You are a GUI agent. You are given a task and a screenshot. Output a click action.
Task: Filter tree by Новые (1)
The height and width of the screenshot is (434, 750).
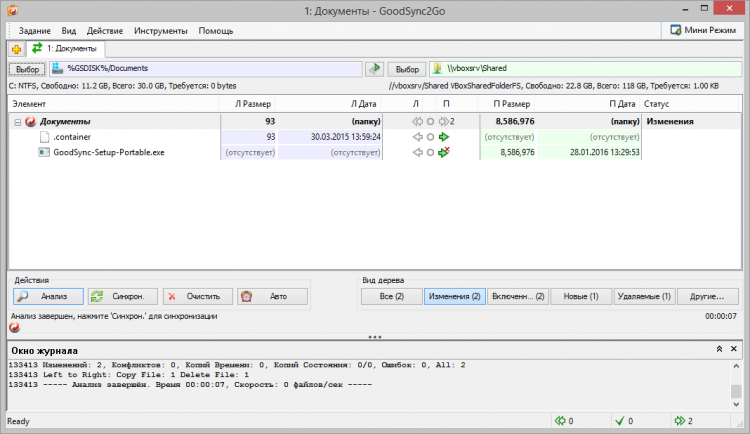[x=581, y=297]
